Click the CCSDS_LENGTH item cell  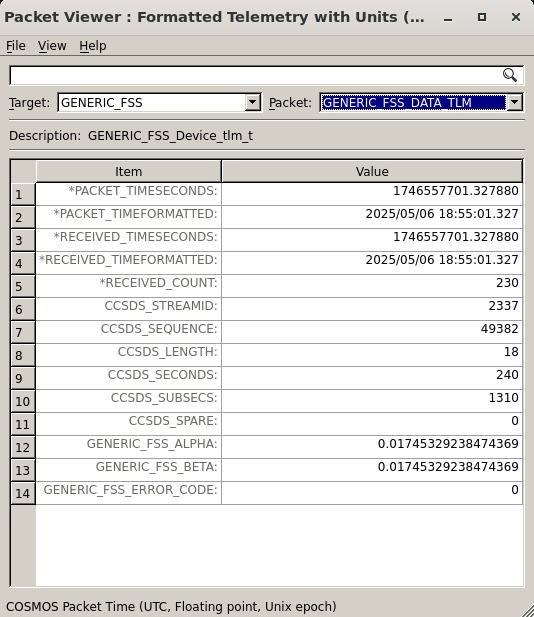129,355
